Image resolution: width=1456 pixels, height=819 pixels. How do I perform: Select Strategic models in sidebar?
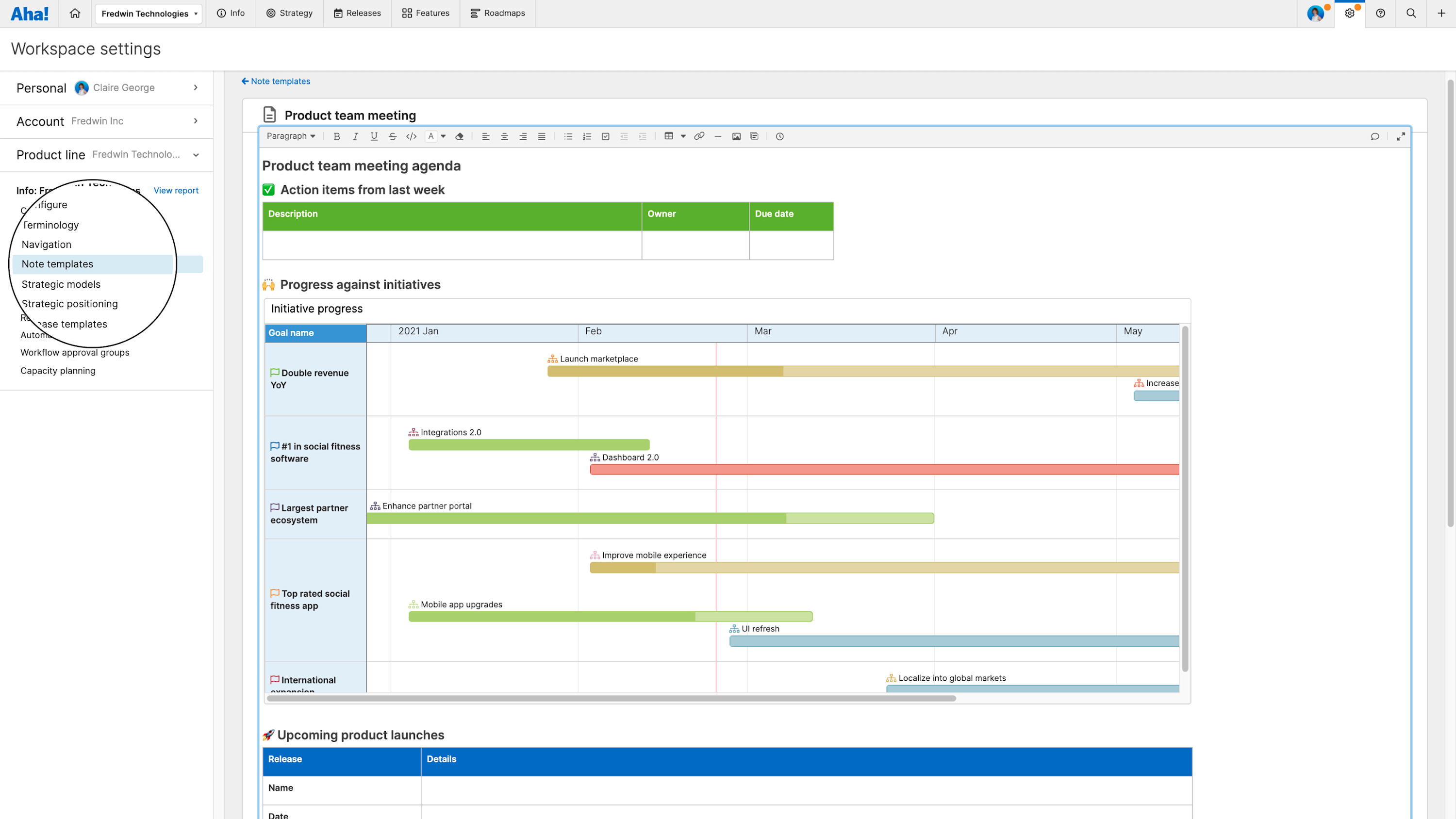point(61,284)
